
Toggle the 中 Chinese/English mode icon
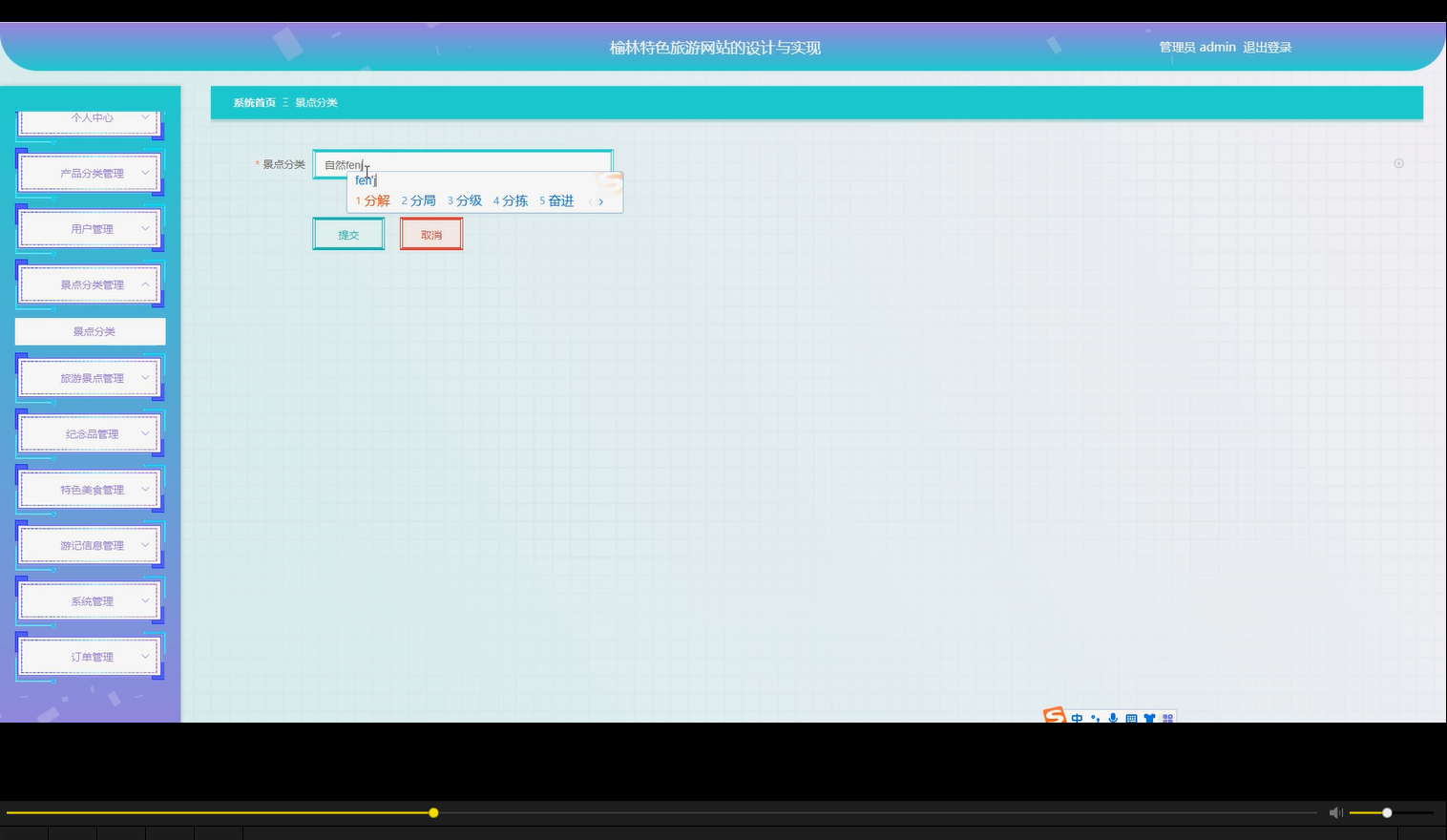point(1077,718)
